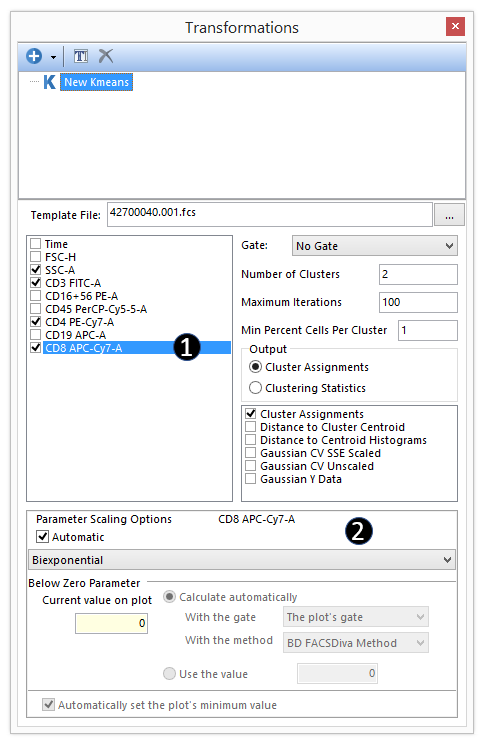Browse for template file with ... button
The width and height of the screenshot is (488, 746).
point(449,216)
